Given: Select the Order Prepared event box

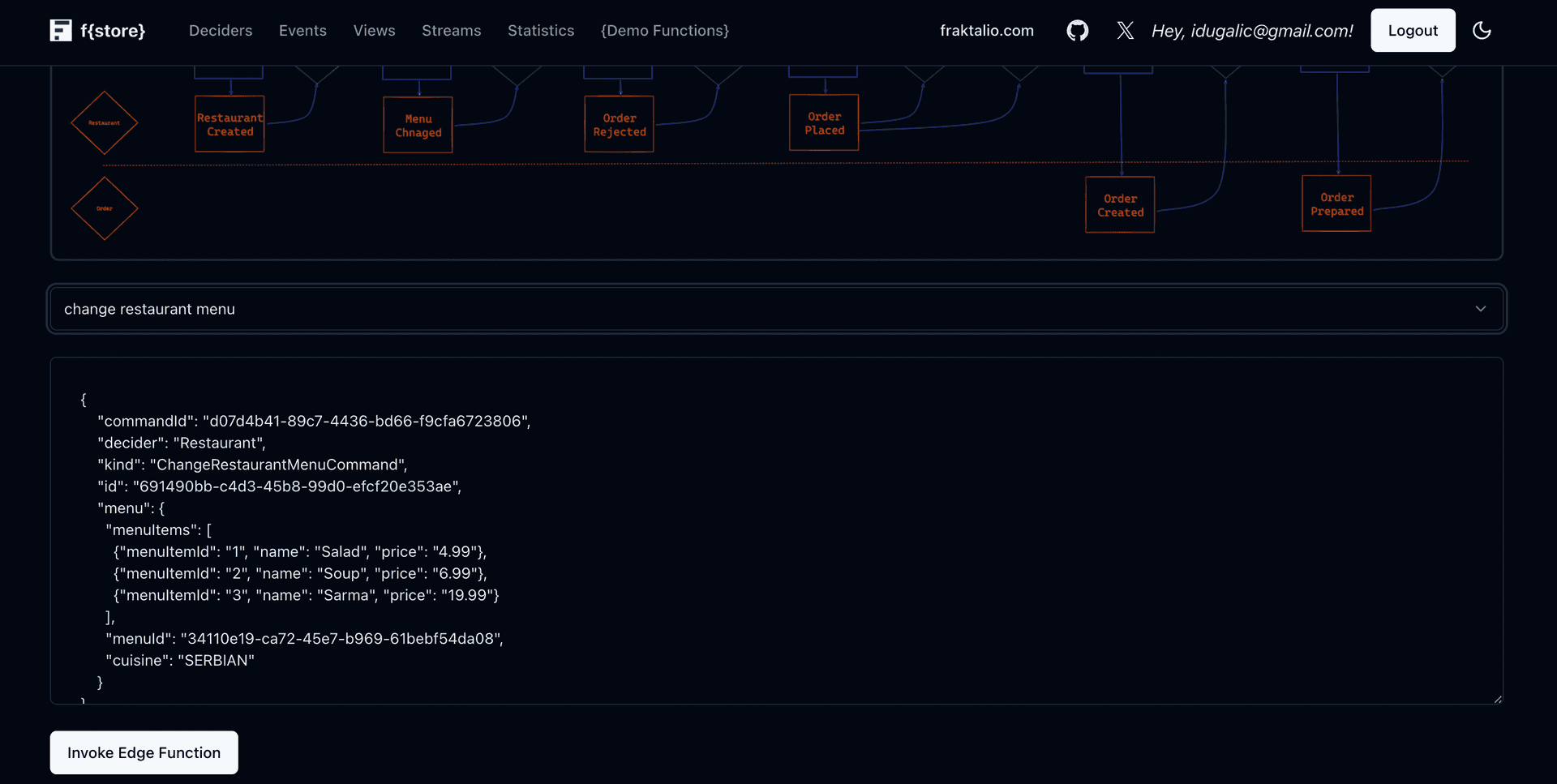Looking at the screenshot, I should pos(1336,203).
